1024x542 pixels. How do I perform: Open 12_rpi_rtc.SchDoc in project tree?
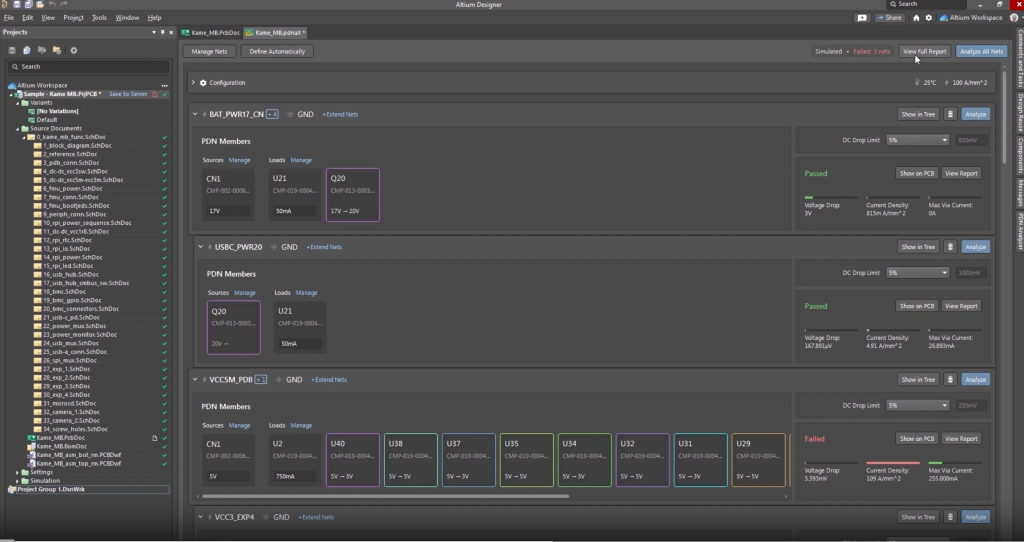(x=67, y=240)
